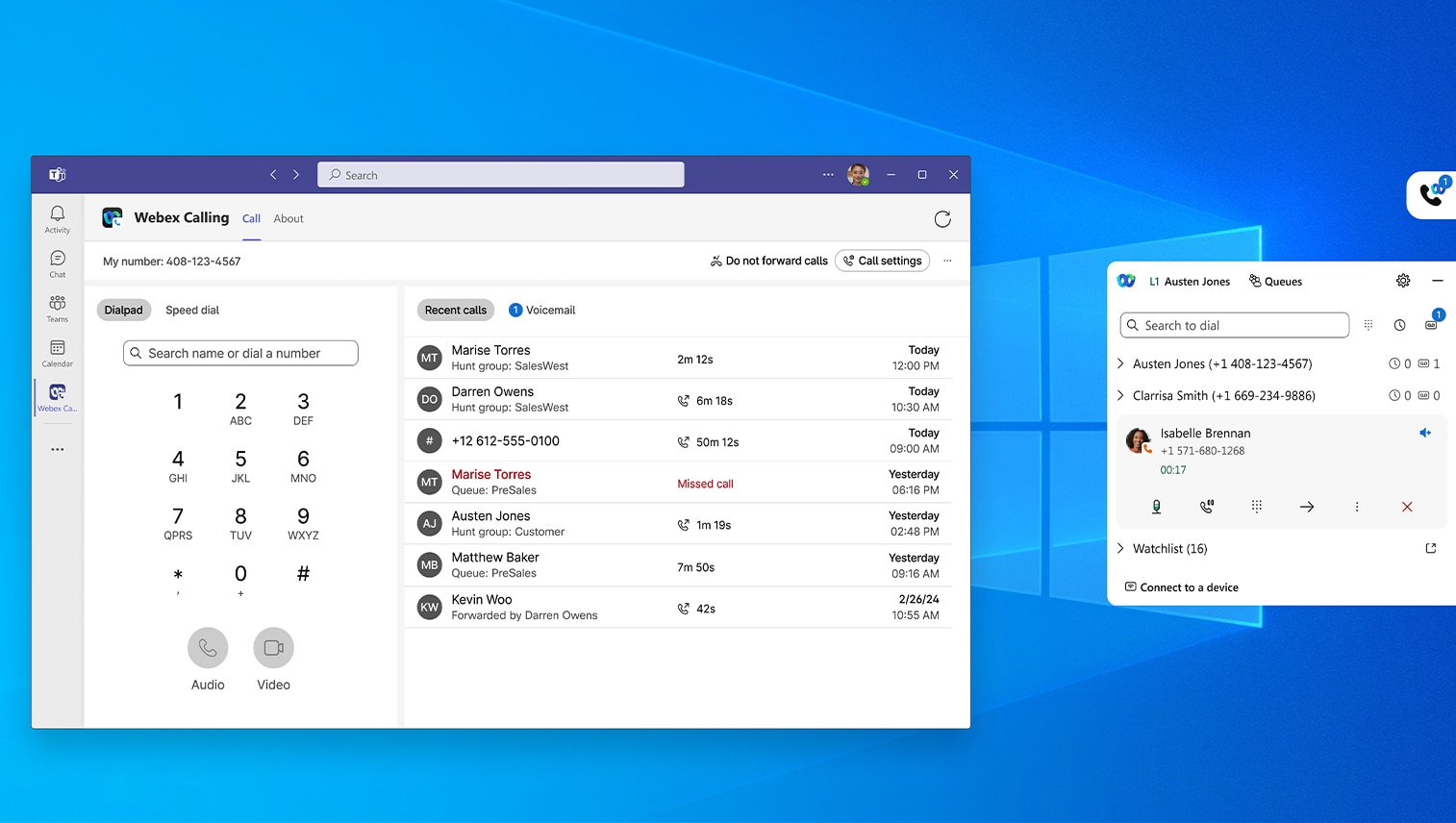1456x823 pixels.
Task: Click the Webex logo in call widget
Action: pos(1126,281)
